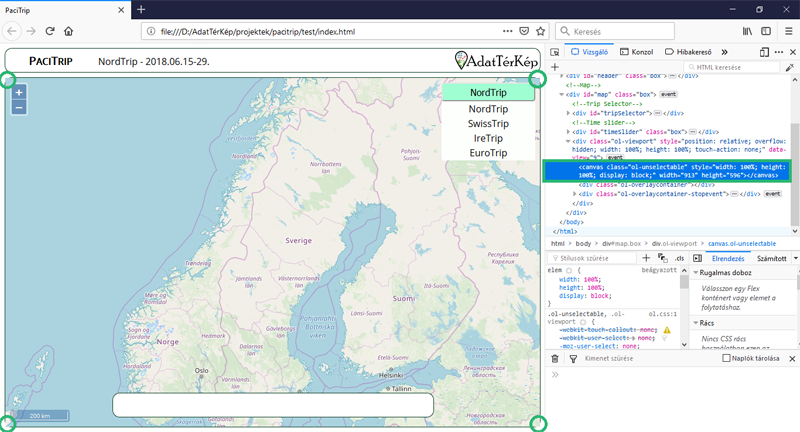Select canvas.ol-unselectable in the breadcrumb
The image size is (800, 432).
[742, 244]
